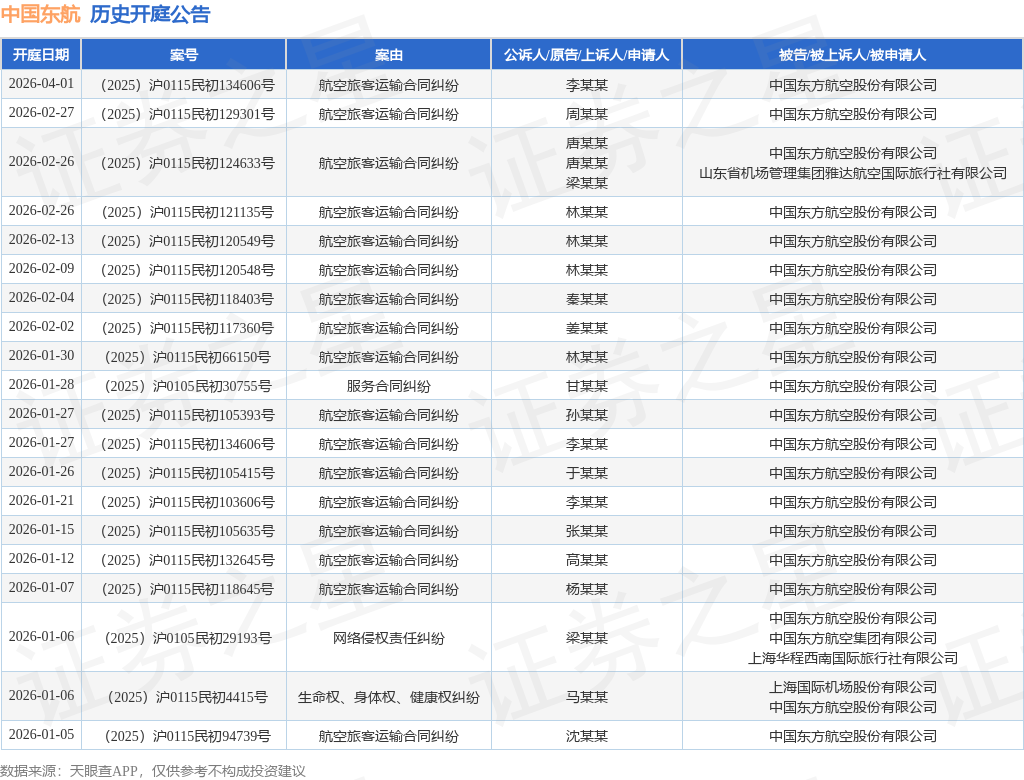Click the cause 网络侵权责任纠纷
The height and width of the screenshot is (780, 1024).
point(389,638)
